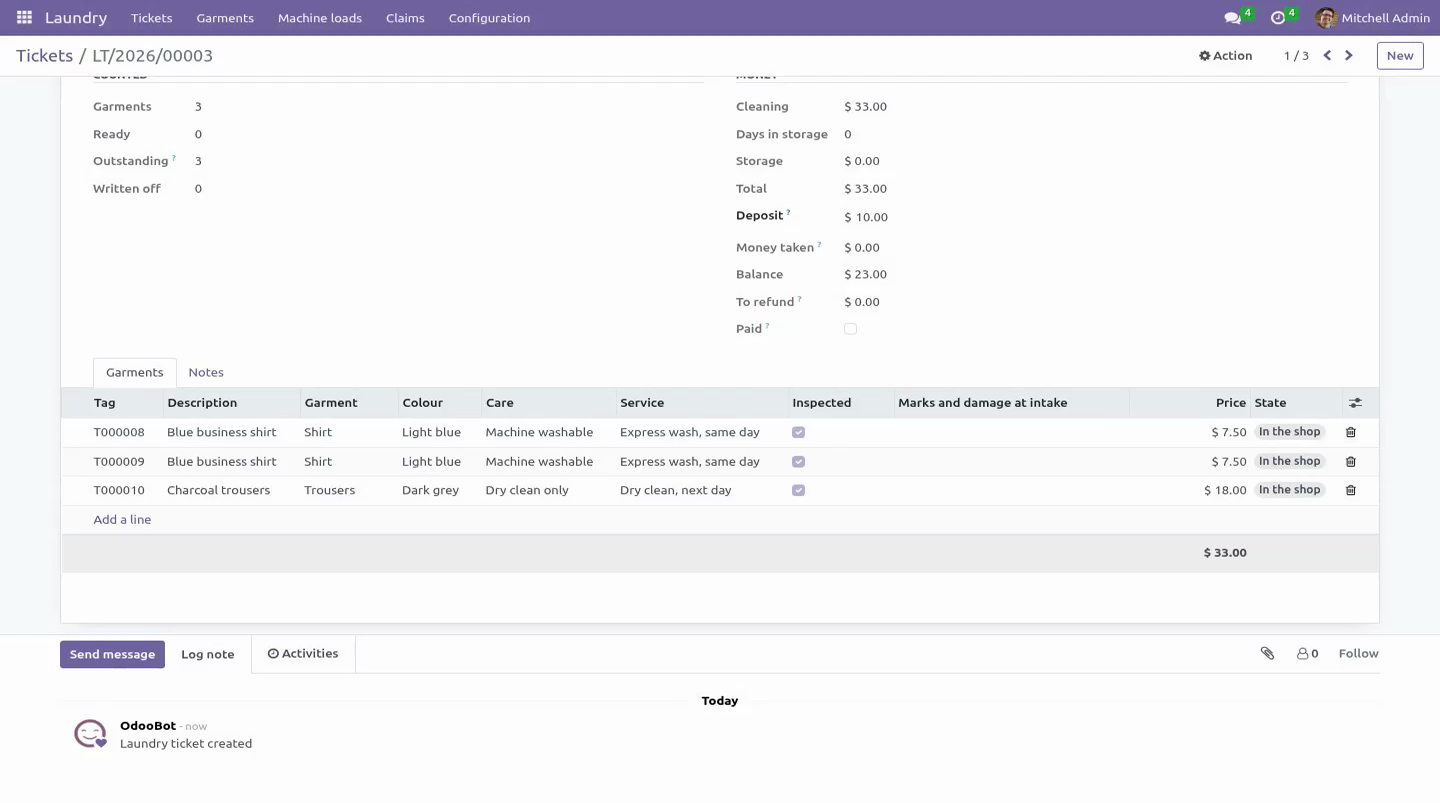Open the Claims menu
1440x803 pixels.
pos(405,18)
